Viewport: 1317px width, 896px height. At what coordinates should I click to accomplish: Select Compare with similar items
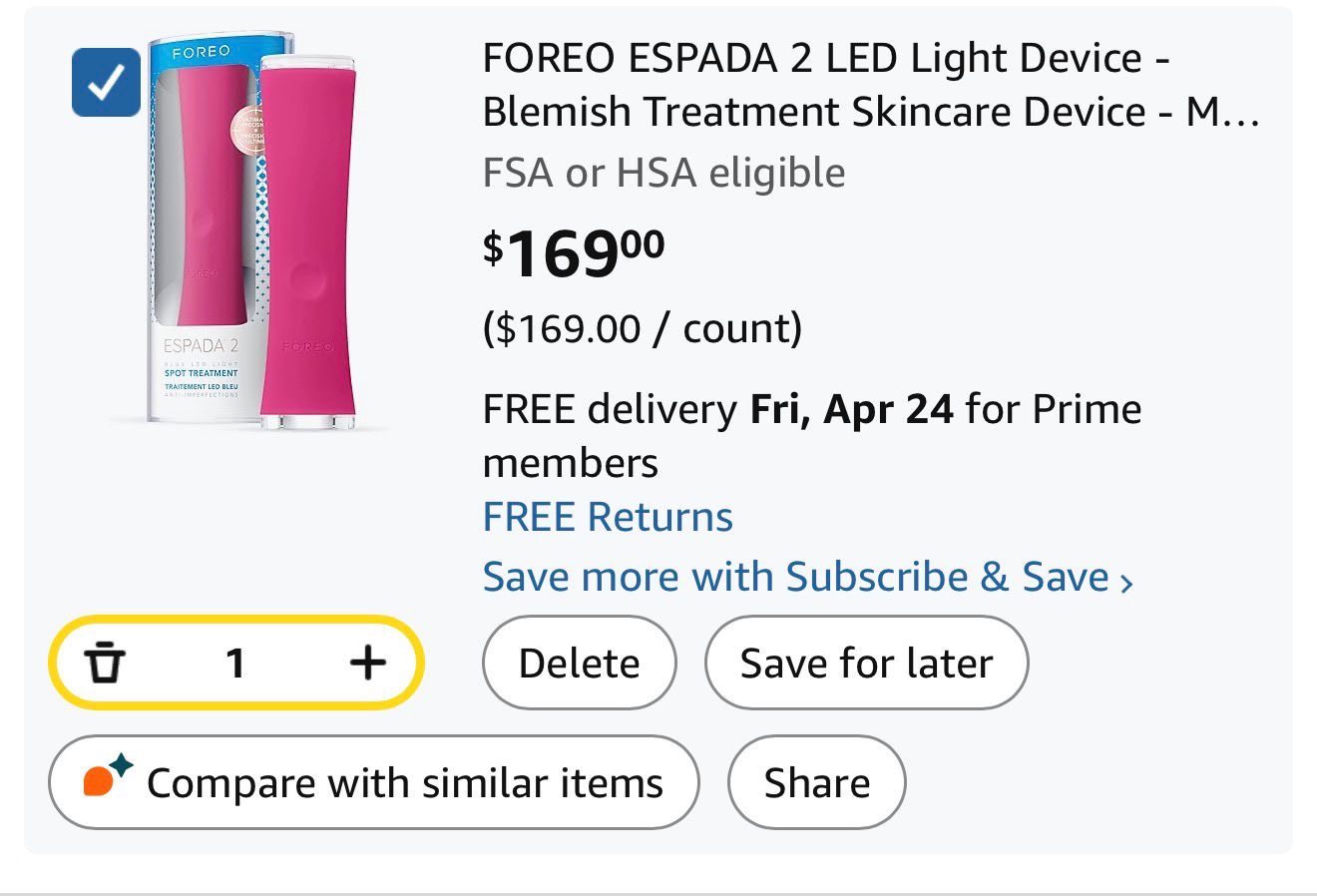coord(374,782)
